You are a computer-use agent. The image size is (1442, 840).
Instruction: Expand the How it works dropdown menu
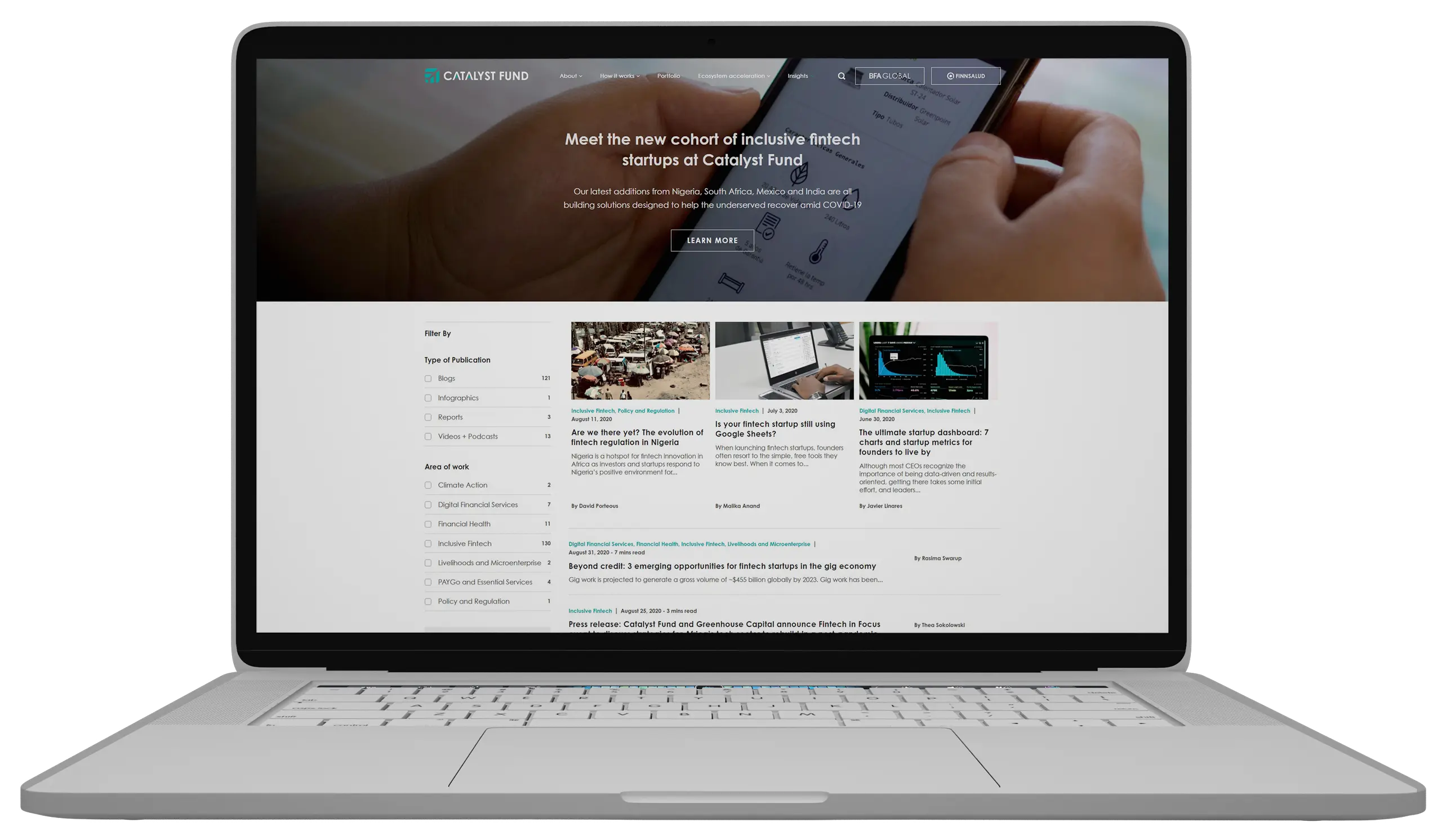[x=619, y=75]
